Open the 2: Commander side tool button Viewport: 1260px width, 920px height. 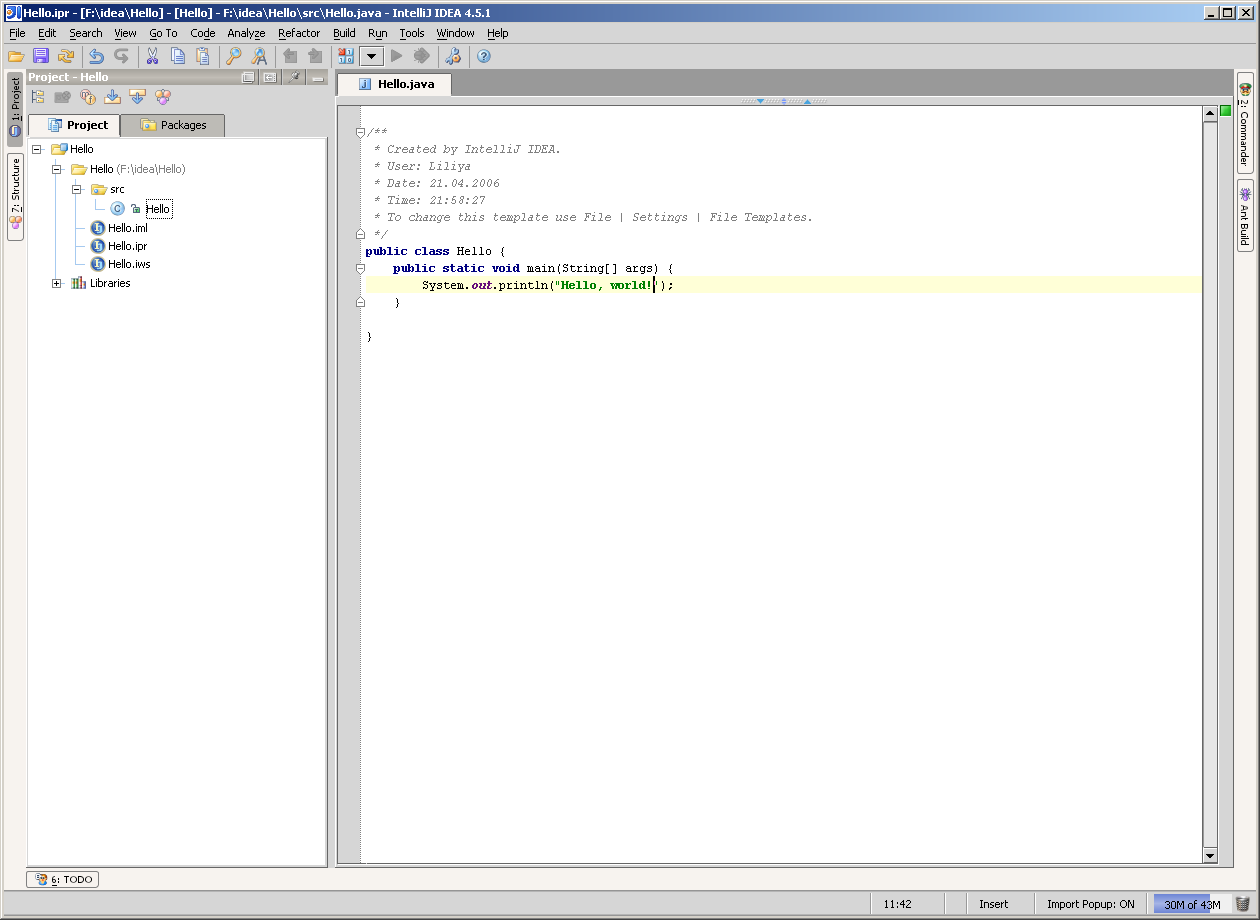pos(1245,123)
